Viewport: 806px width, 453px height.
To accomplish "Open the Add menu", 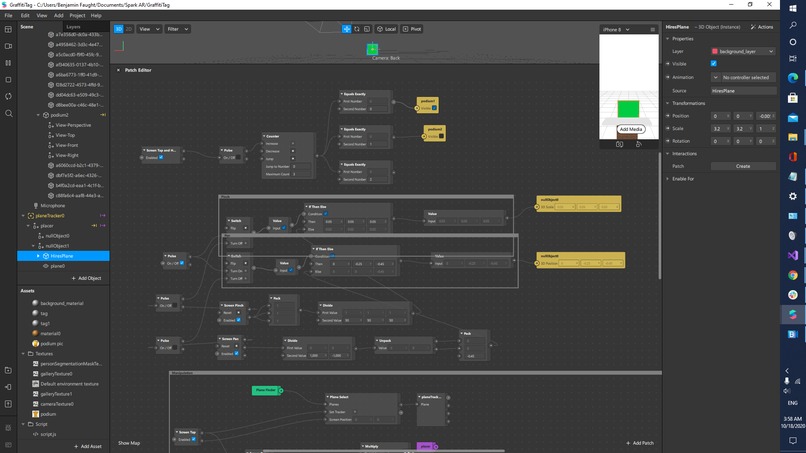I will click(59, 15).
